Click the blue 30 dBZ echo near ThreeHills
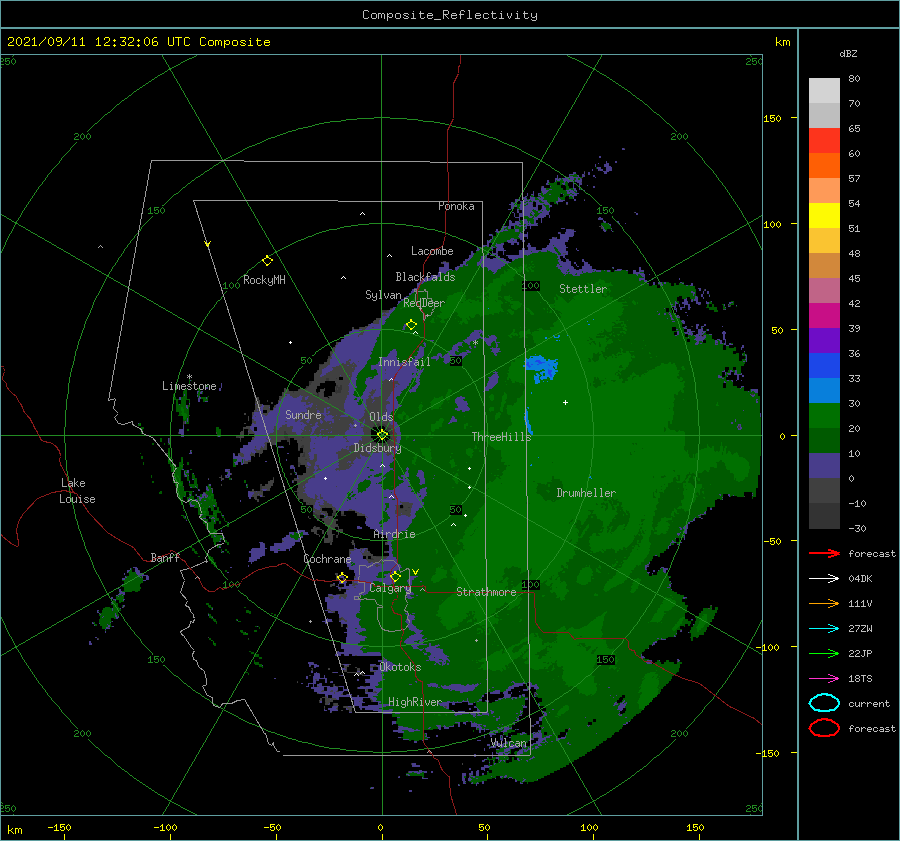Viewport: 900px width, 841px height. pos(541,367)
